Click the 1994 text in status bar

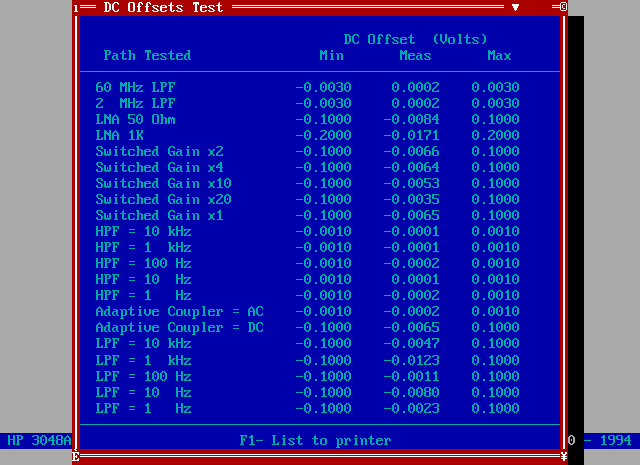pos(616,441)
